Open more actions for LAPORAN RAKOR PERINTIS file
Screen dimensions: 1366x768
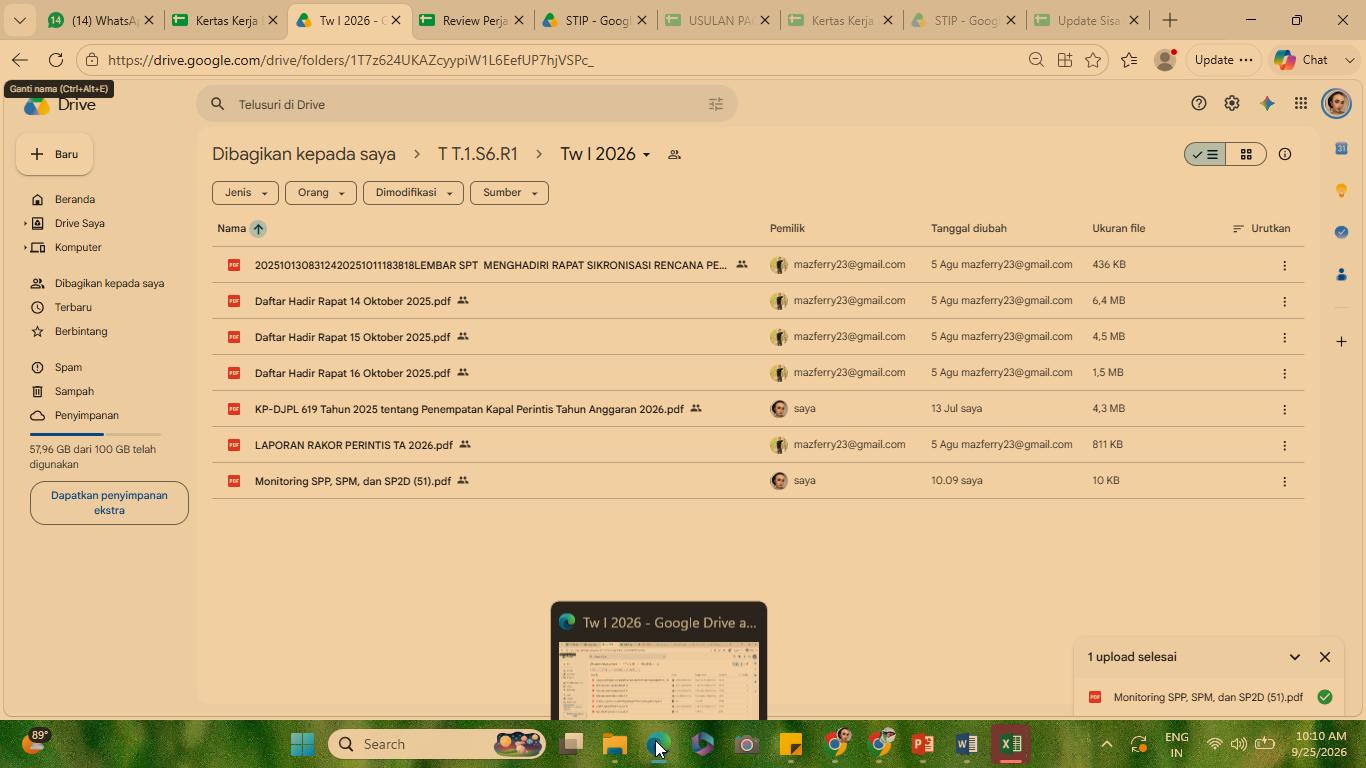(1285, 445)
